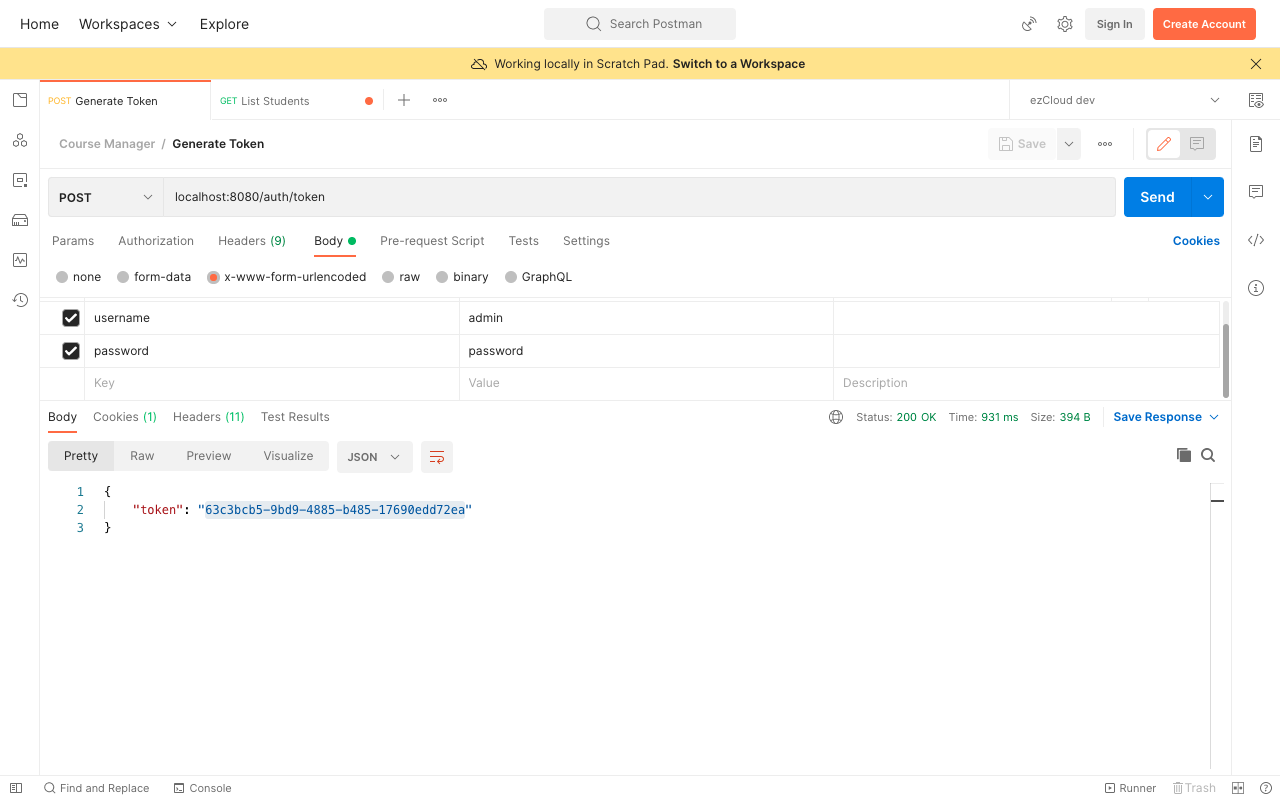Expand the Save button dropdown arrow

tap(1069, 144)
